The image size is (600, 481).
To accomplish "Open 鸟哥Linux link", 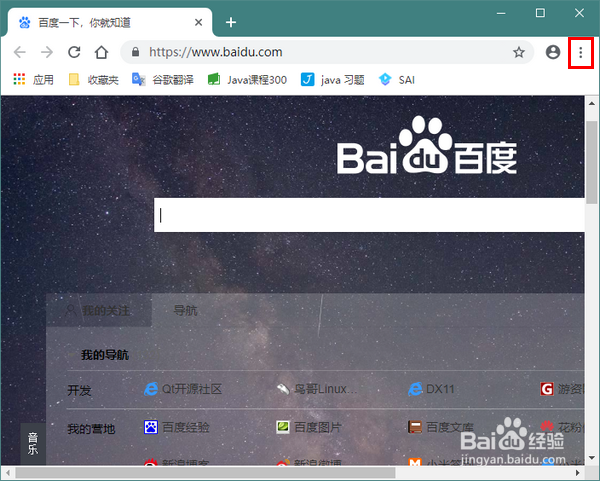I will tap(316, 389).
